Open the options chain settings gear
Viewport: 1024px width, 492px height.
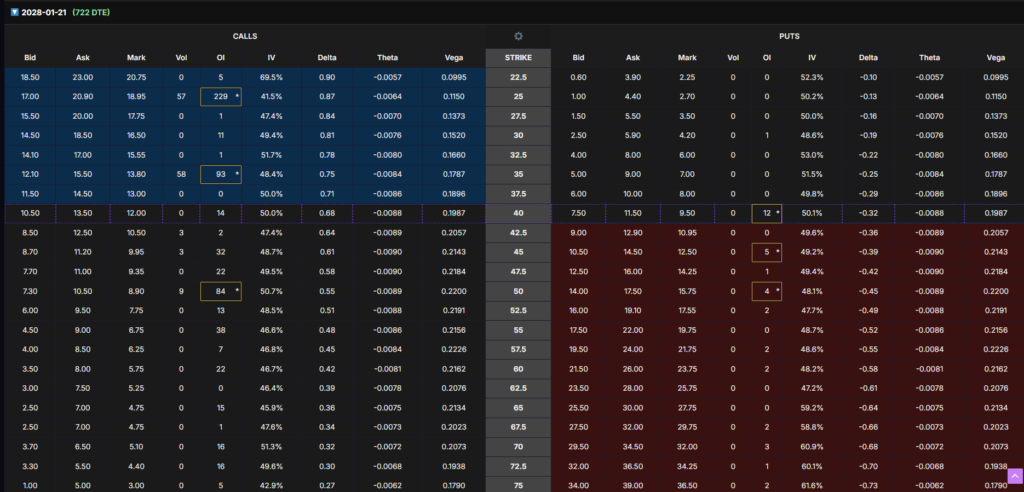pyautogui.click(x=518, y=36)
